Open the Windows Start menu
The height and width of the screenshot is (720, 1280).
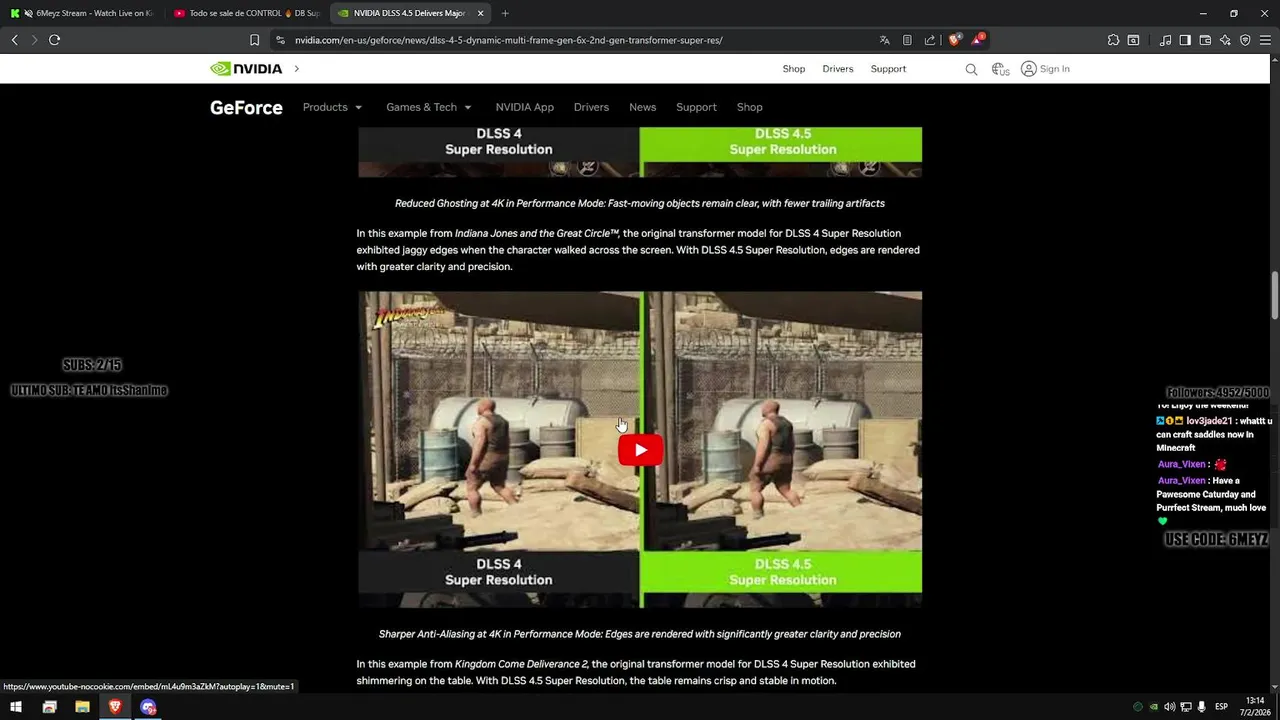point(15,707)
